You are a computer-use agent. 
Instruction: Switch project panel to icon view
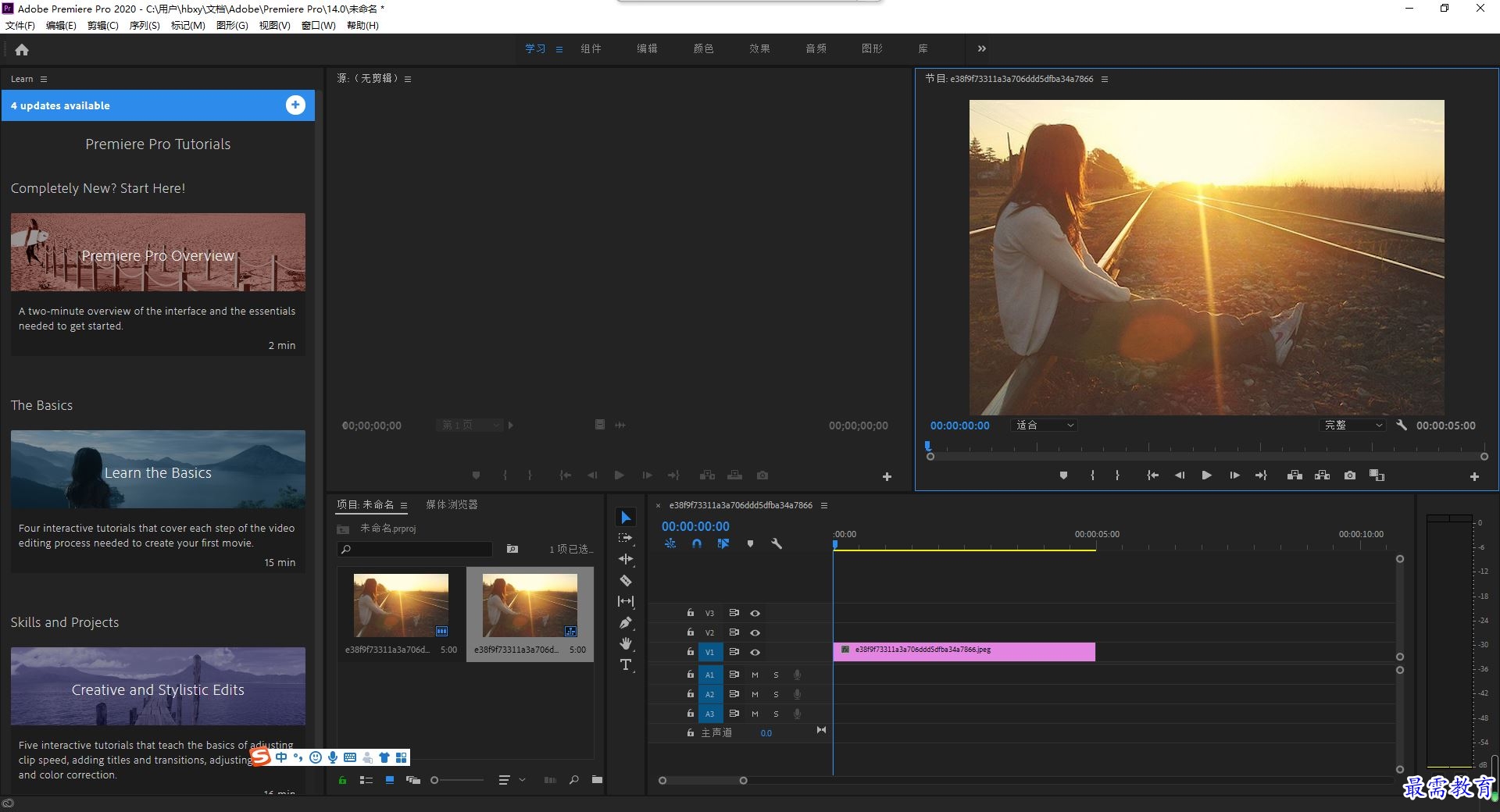[389, 779]
